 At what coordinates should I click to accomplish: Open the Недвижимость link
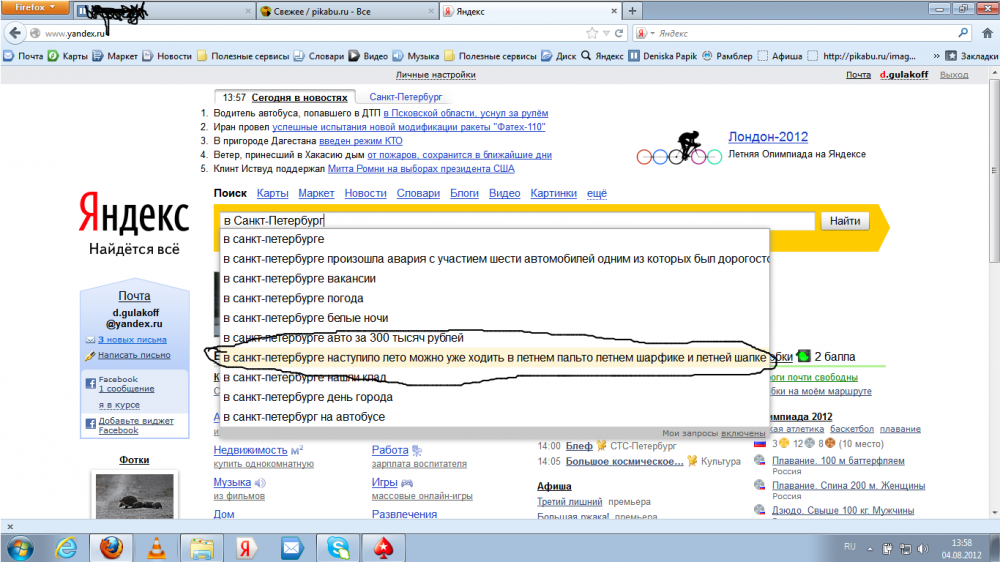[251, 450]
